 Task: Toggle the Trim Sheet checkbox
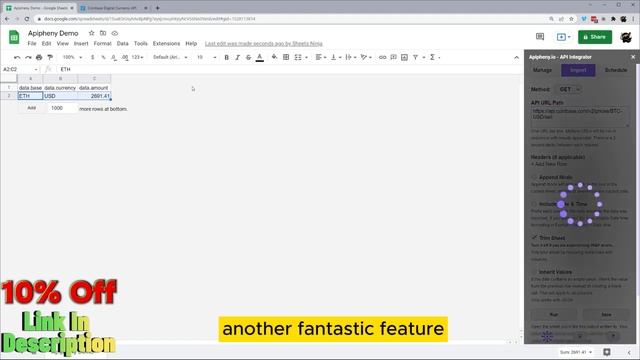point(534,238)
